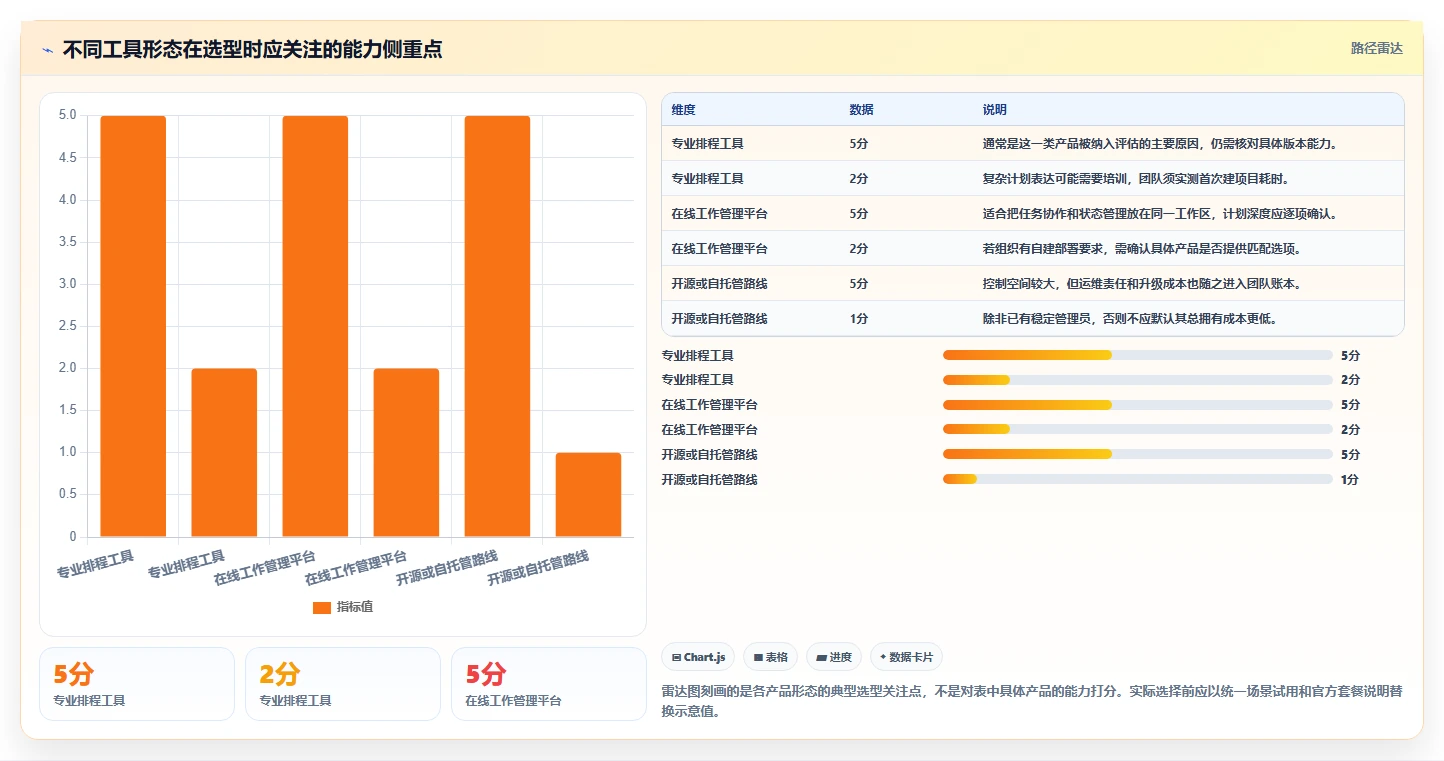1444x761 pixels.
Task: Select the 进度 chip
Action: (834, 657)
